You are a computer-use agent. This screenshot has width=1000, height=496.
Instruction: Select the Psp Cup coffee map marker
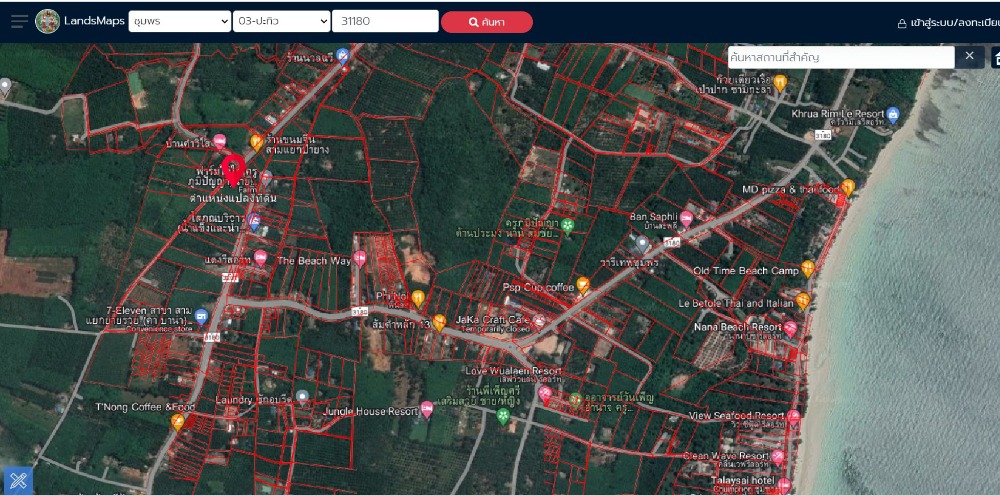(x=583, y=286)
